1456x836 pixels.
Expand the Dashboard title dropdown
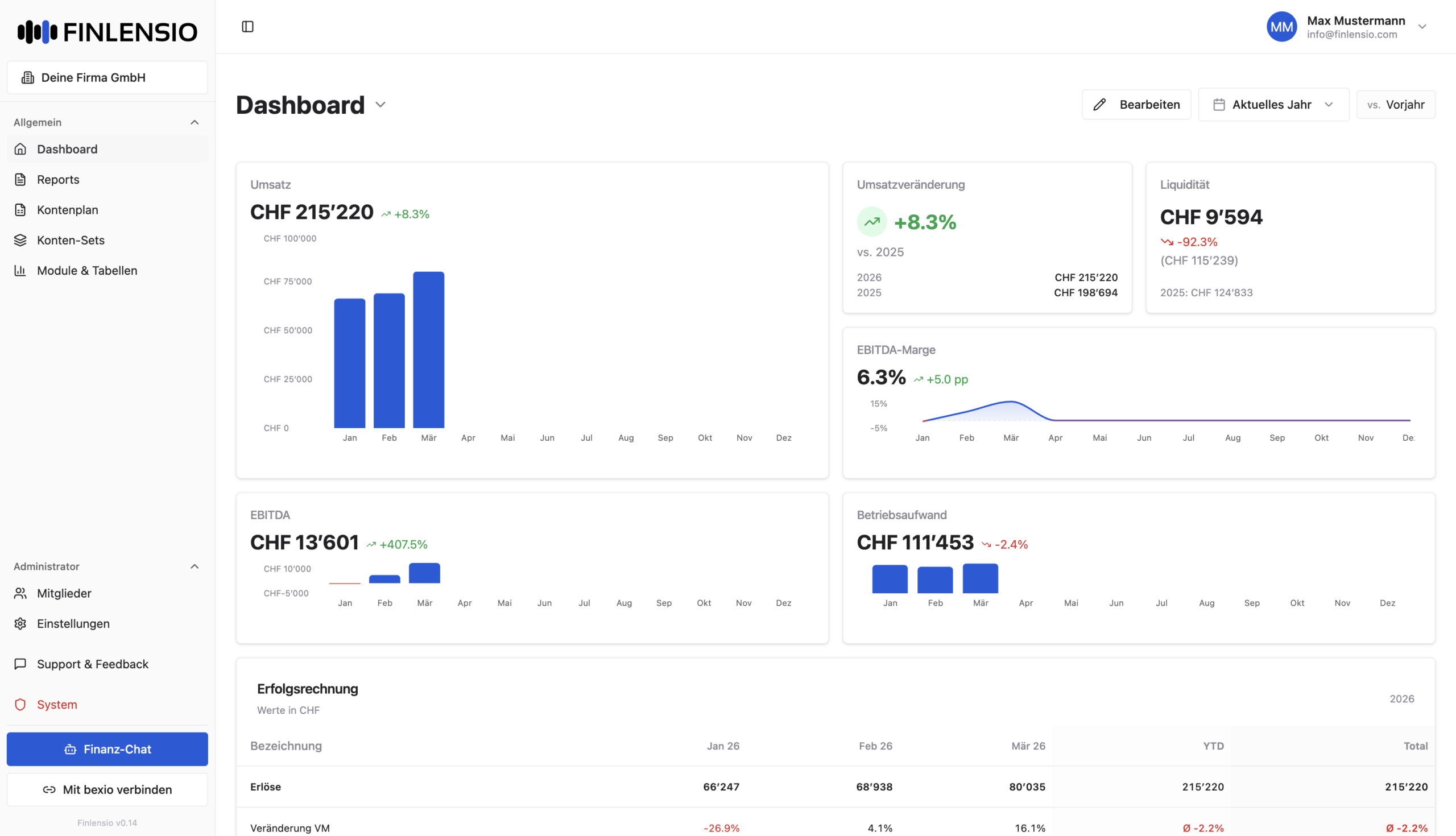point(380,105)
